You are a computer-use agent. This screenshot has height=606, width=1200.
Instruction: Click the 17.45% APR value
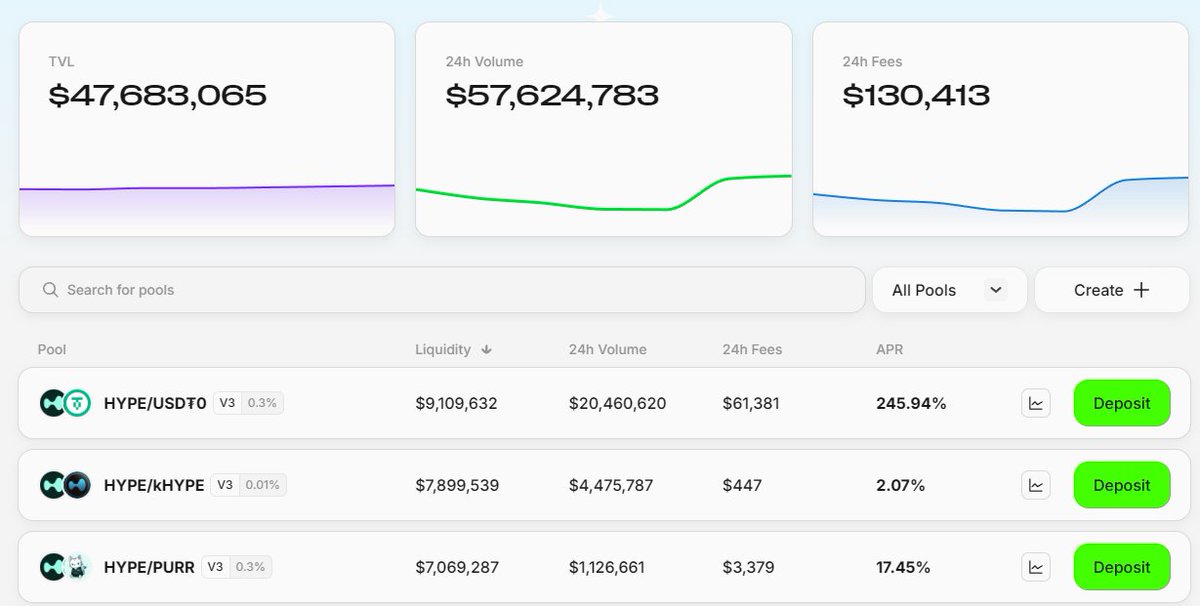903,567
